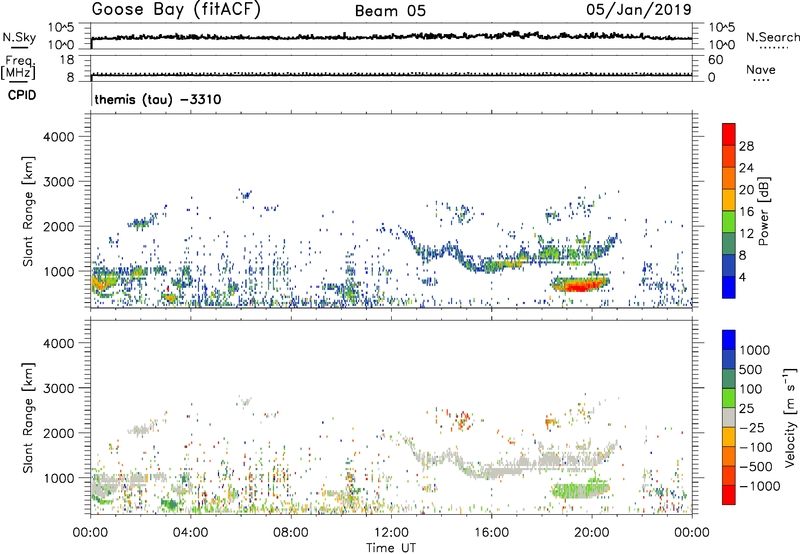This screenshot has width=800, height=554.
Task: Click the 'themis (tau) -3310' text
Action: click(158, 99)
